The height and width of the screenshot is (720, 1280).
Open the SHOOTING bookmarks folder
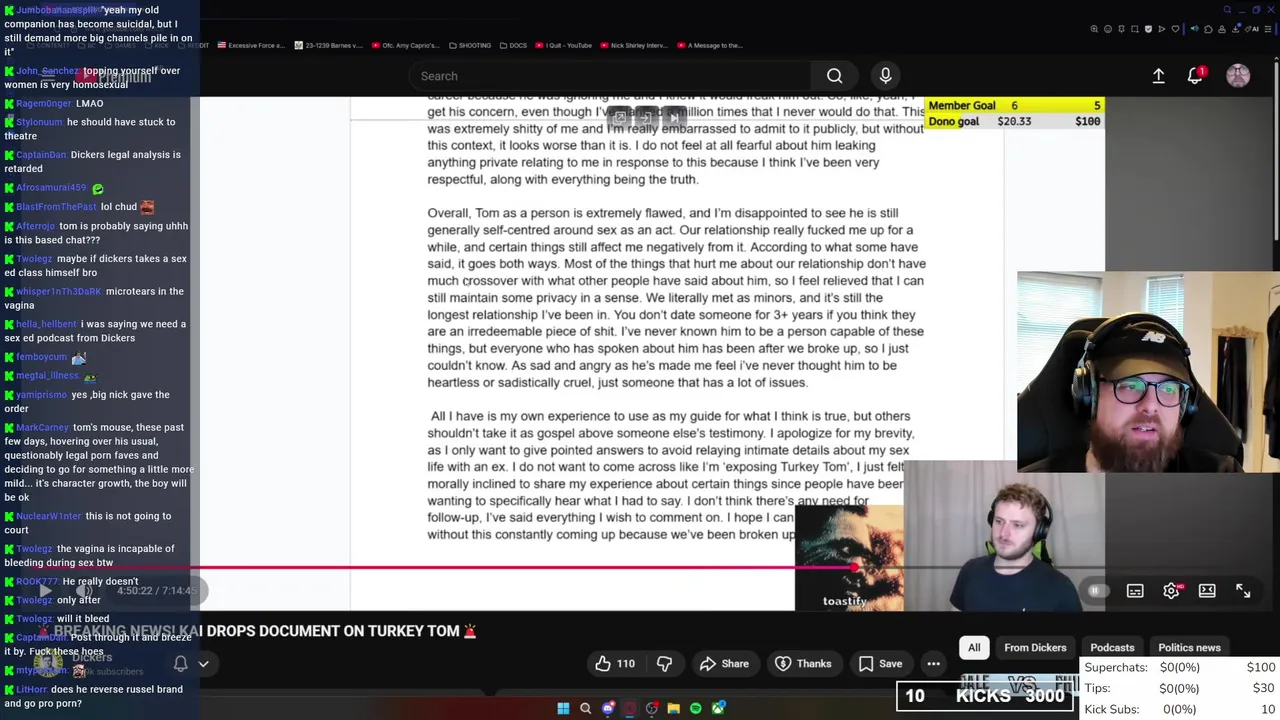click(471, 45)
